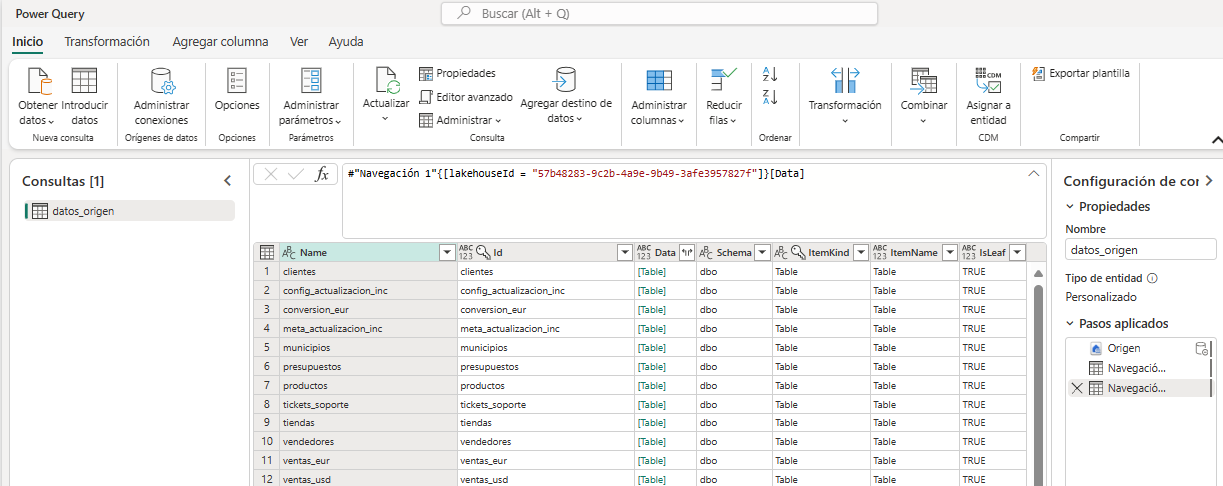The image size is (1223, 486).
Task: Collapse the Propiedades section
Action: (1071, 206)
